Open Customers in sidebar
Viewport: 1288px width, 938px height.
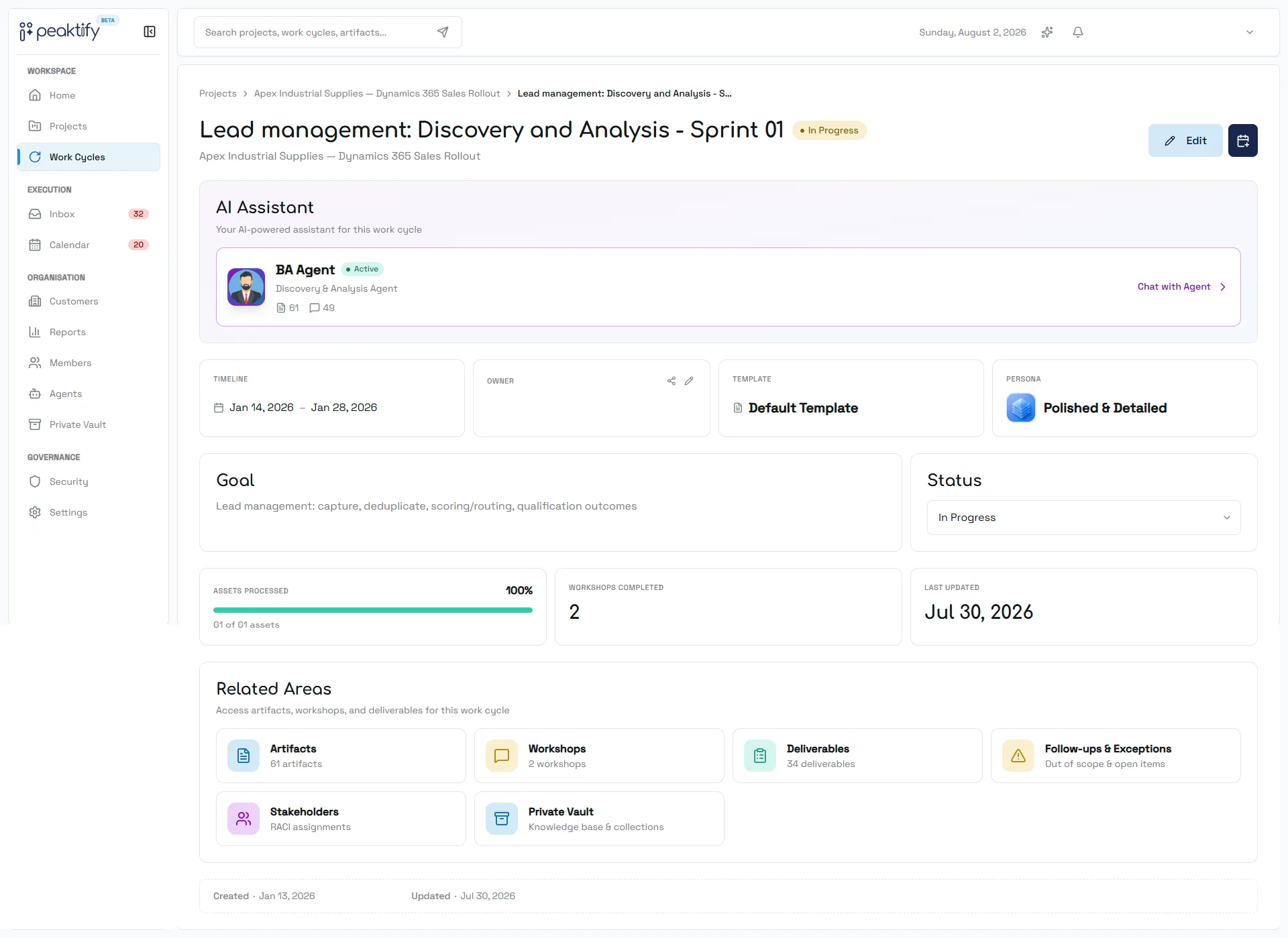coord(89,301)
